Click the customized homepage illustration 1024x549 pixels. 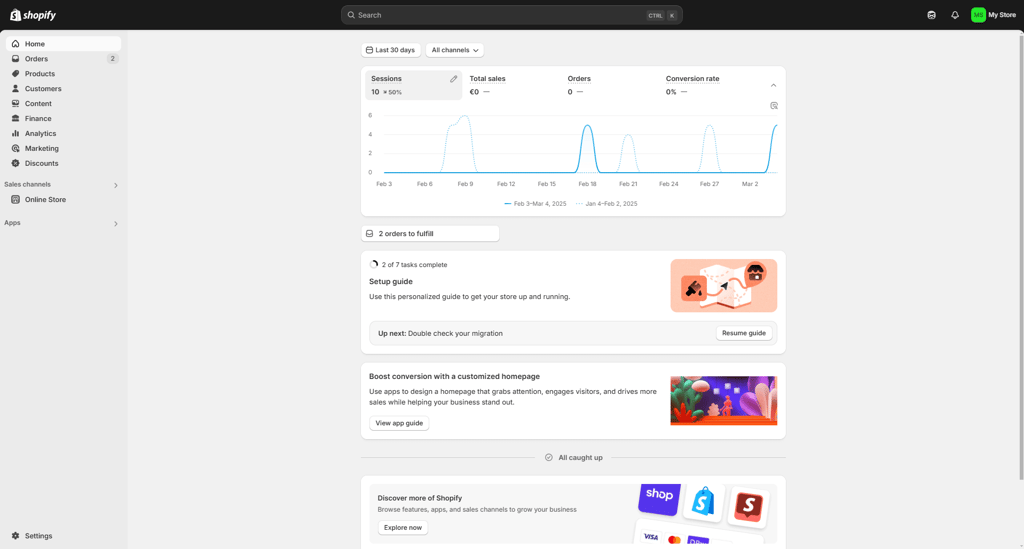pyautogui.click(x=724, y=401)
